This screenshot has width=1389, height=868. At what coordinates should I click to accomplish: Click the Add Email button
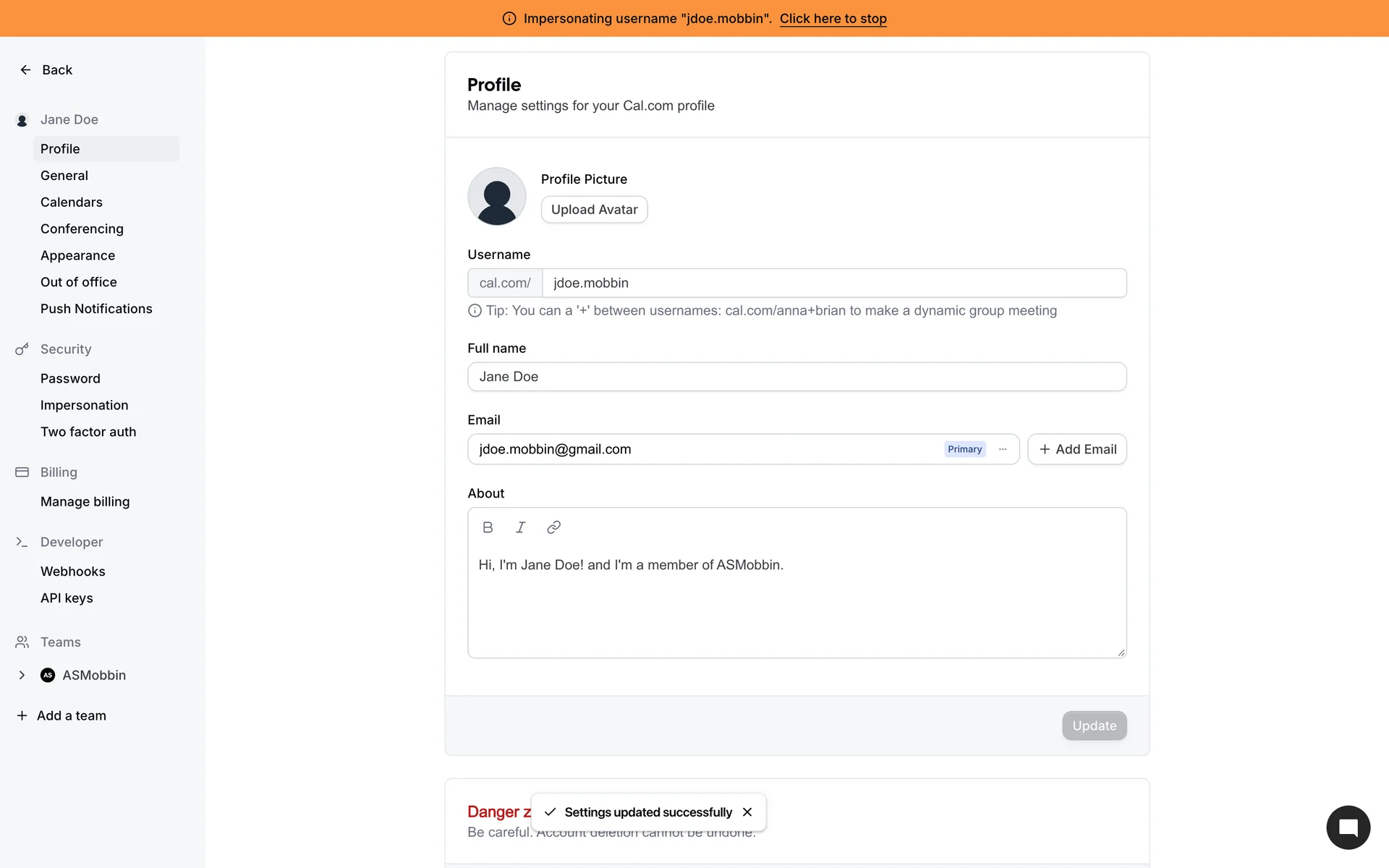[1077, 449]
